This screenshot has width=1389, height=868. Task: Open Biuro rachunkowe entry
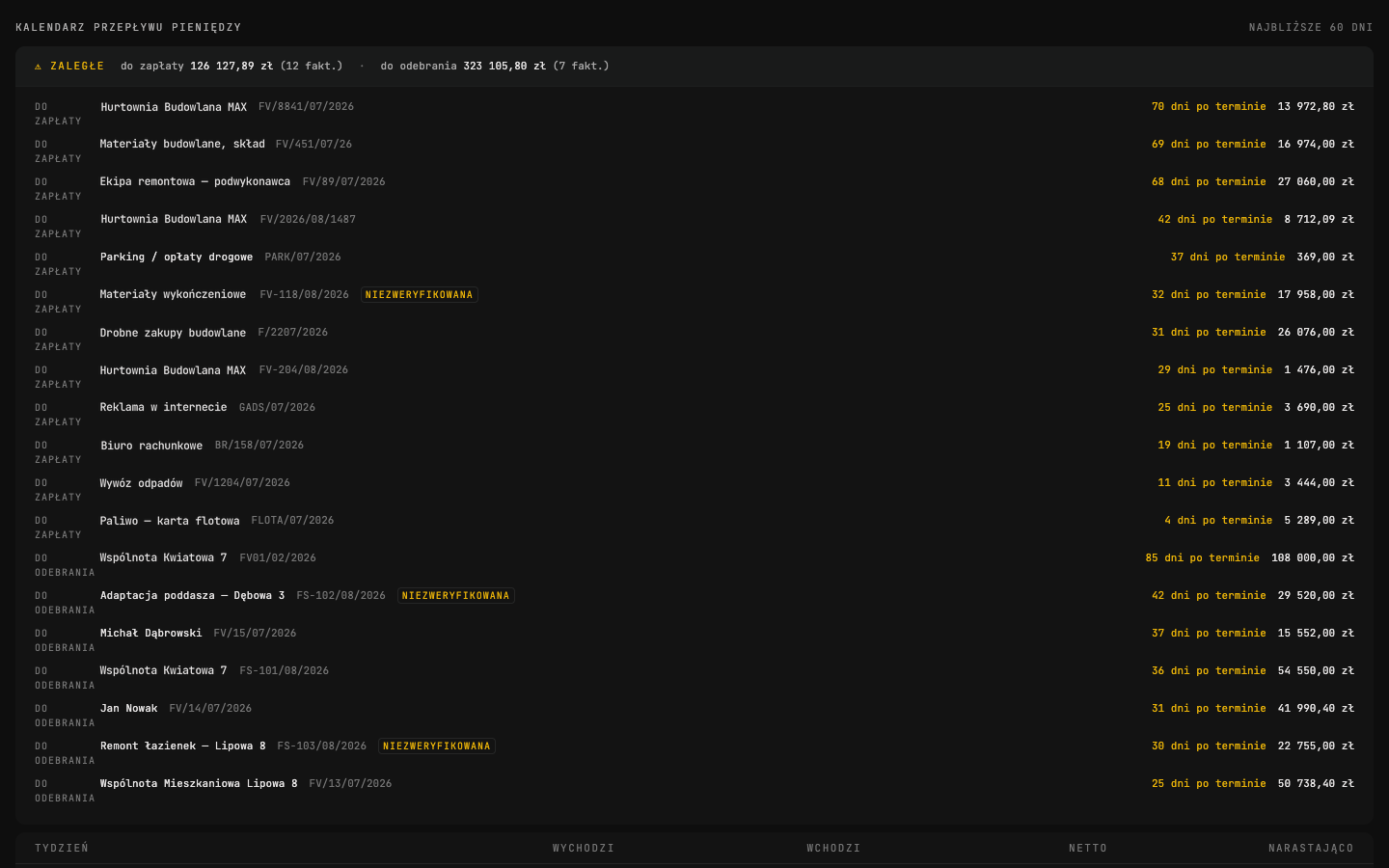(151, 446)
